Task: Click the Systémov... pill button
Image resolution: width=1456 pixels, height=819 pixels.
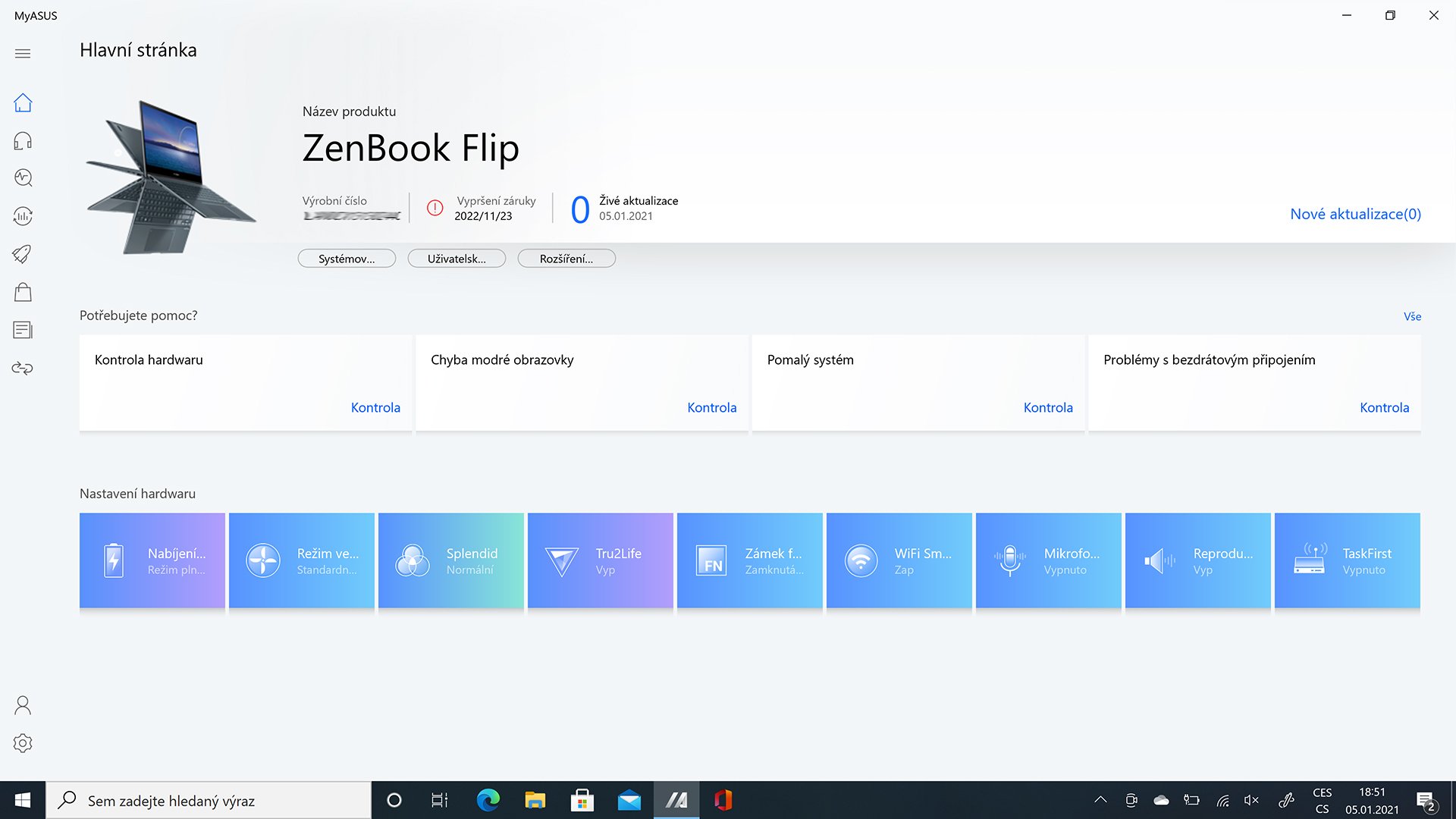Action: (x=347, y=259)
